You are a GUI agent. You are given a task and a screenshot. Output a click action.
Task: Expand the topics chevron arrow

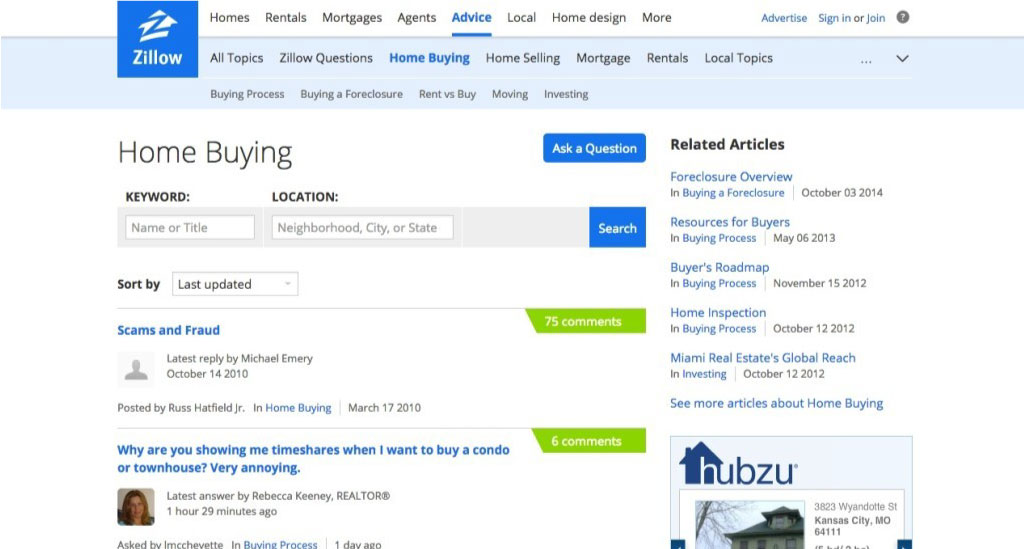(902, 59)
